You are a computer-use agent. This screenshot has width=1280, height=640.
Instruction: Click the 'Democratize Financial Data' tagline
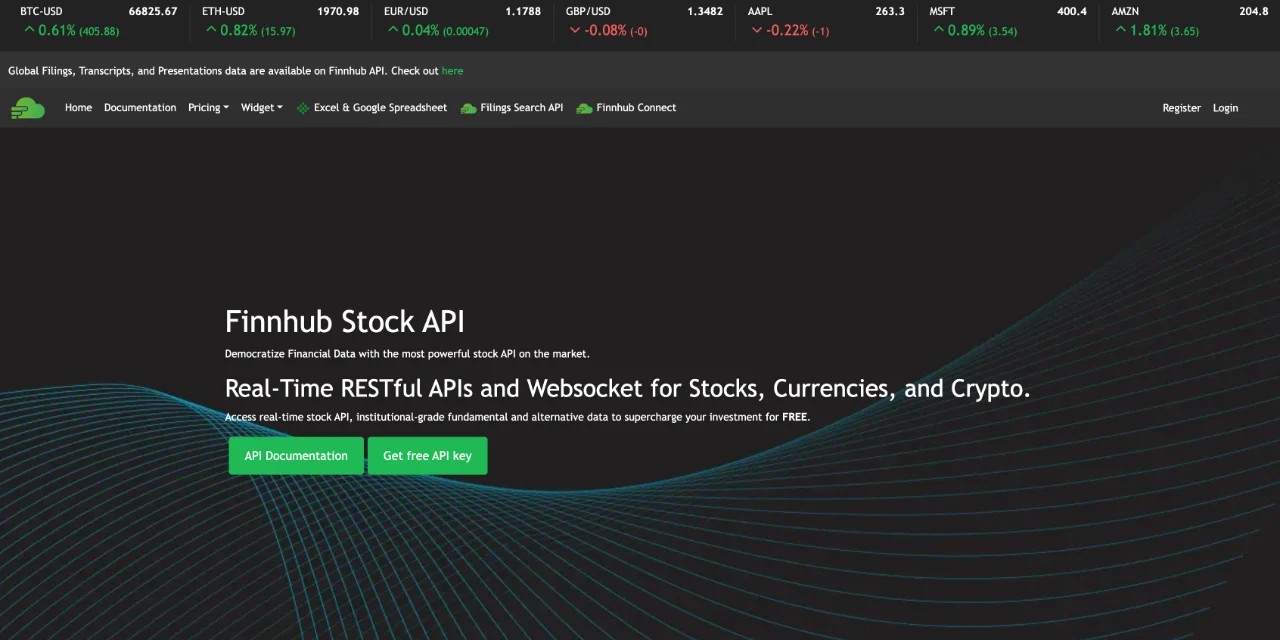(x=407, y=354)
